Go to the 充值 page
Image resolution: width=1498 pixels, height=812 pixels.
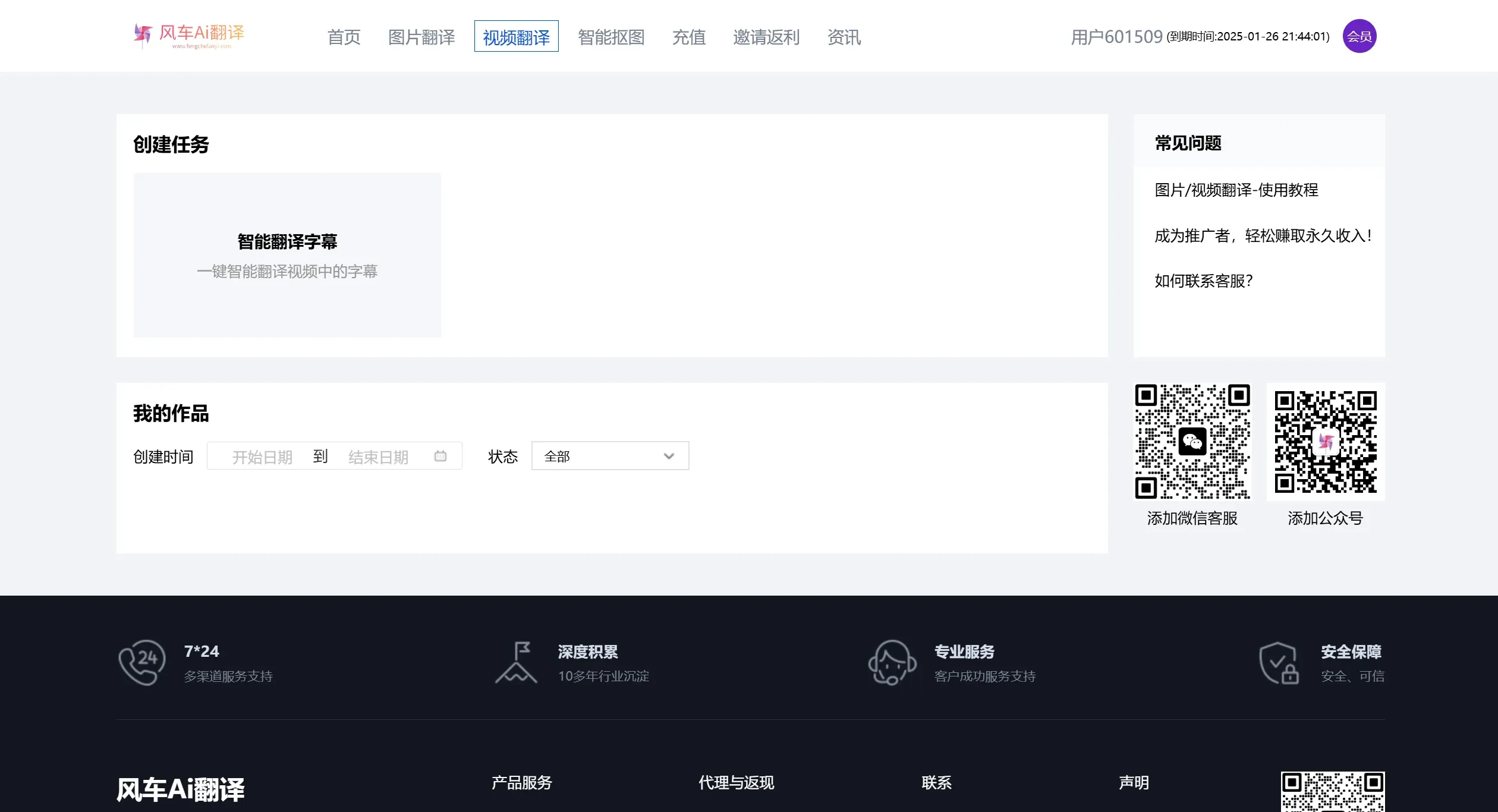pyautogui.click(x=689, y=37)
